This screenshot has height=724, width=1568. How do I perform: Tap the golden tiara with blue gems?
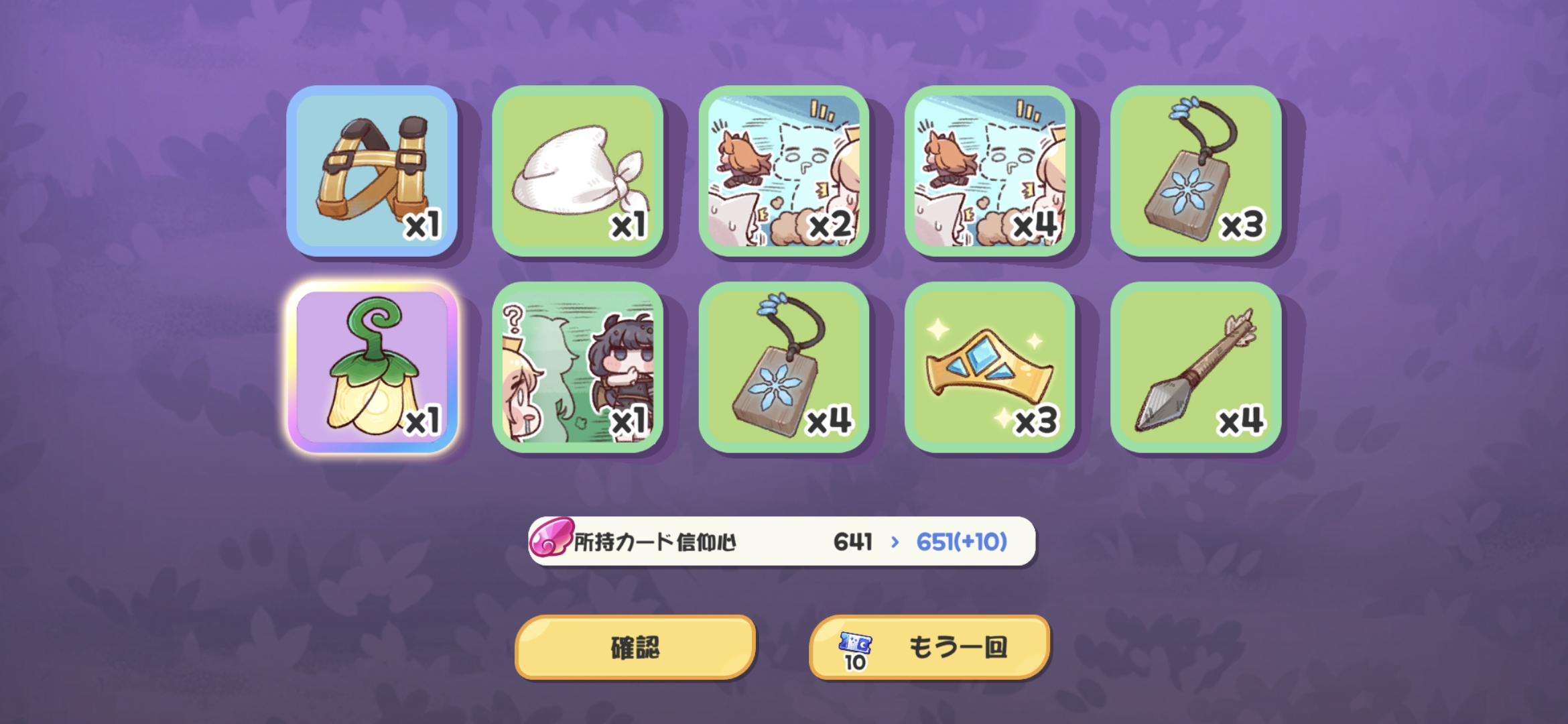coord(990,367)
